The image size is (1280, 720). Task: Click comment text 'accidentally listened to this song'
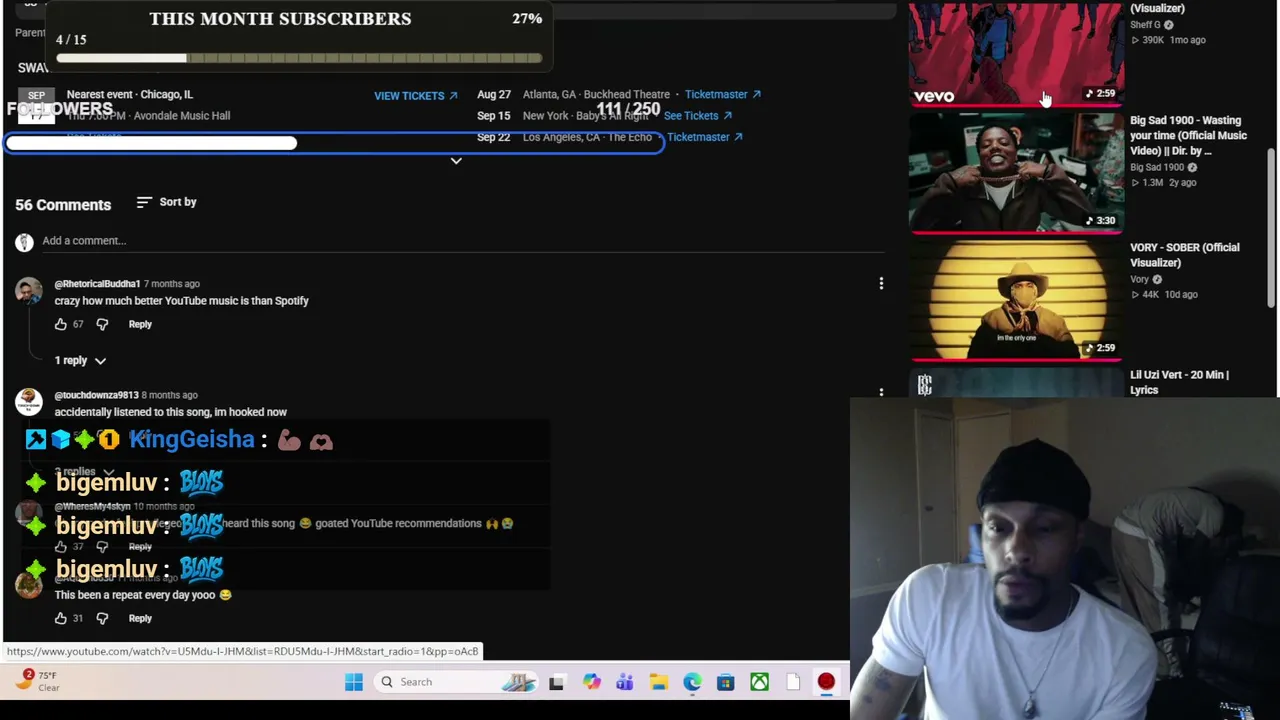170,412
